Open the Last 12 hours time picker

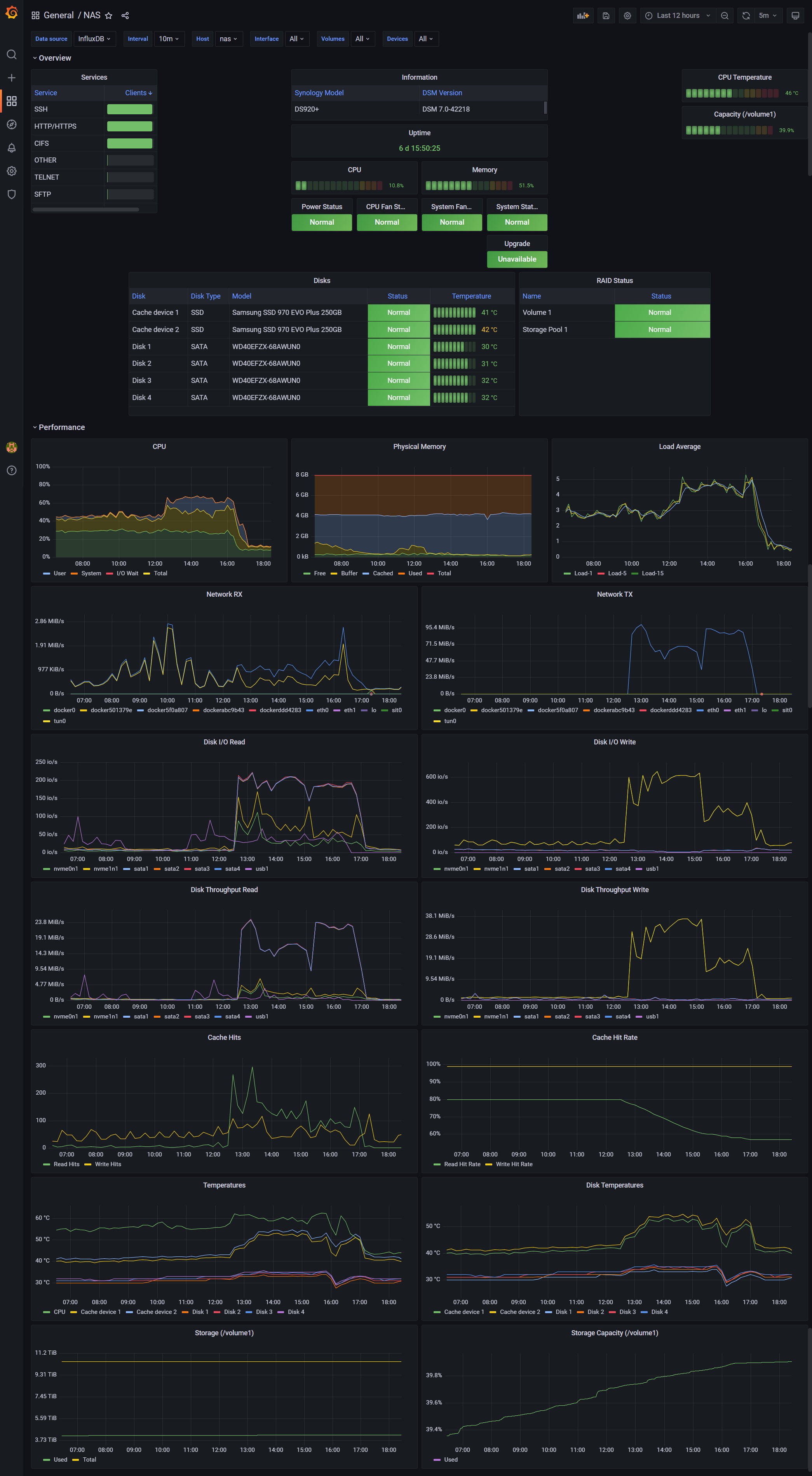pos(678,16)
